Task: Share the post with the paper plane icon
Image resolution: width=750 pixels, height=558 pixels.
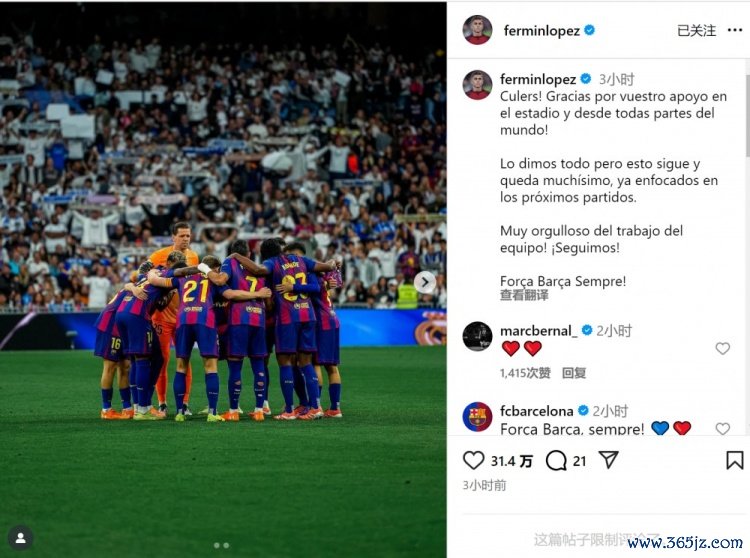Action: pos(608,460)
